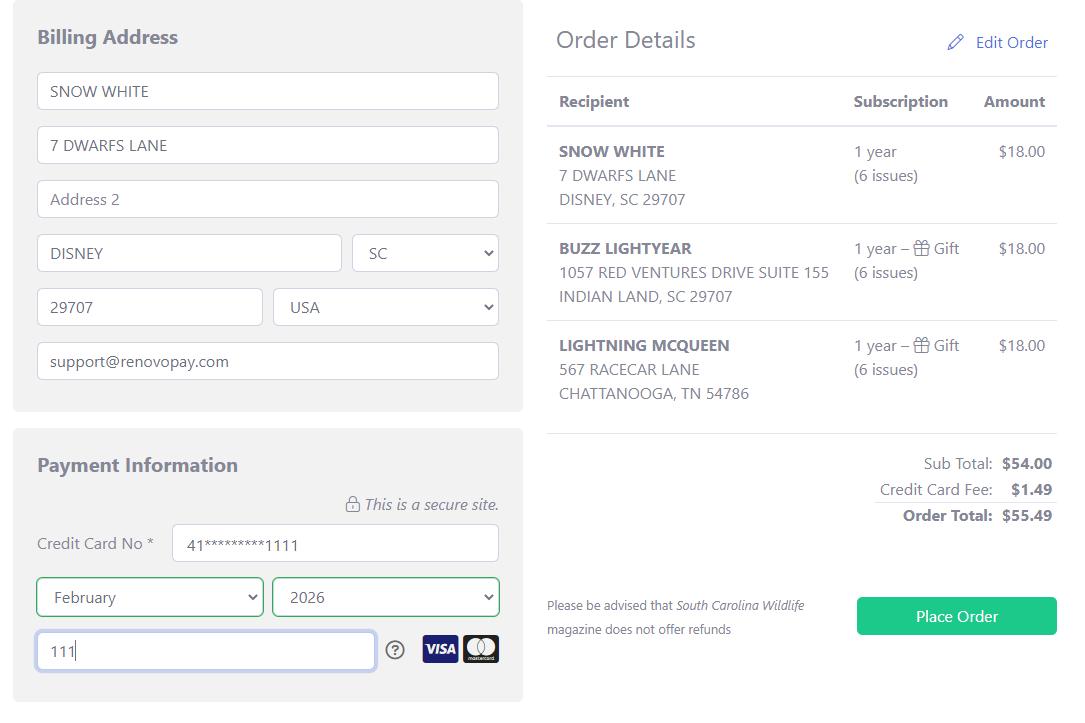Open the Edit Order link
This screenshot has height=723, width=1085.
click(x=1011, y=42)
